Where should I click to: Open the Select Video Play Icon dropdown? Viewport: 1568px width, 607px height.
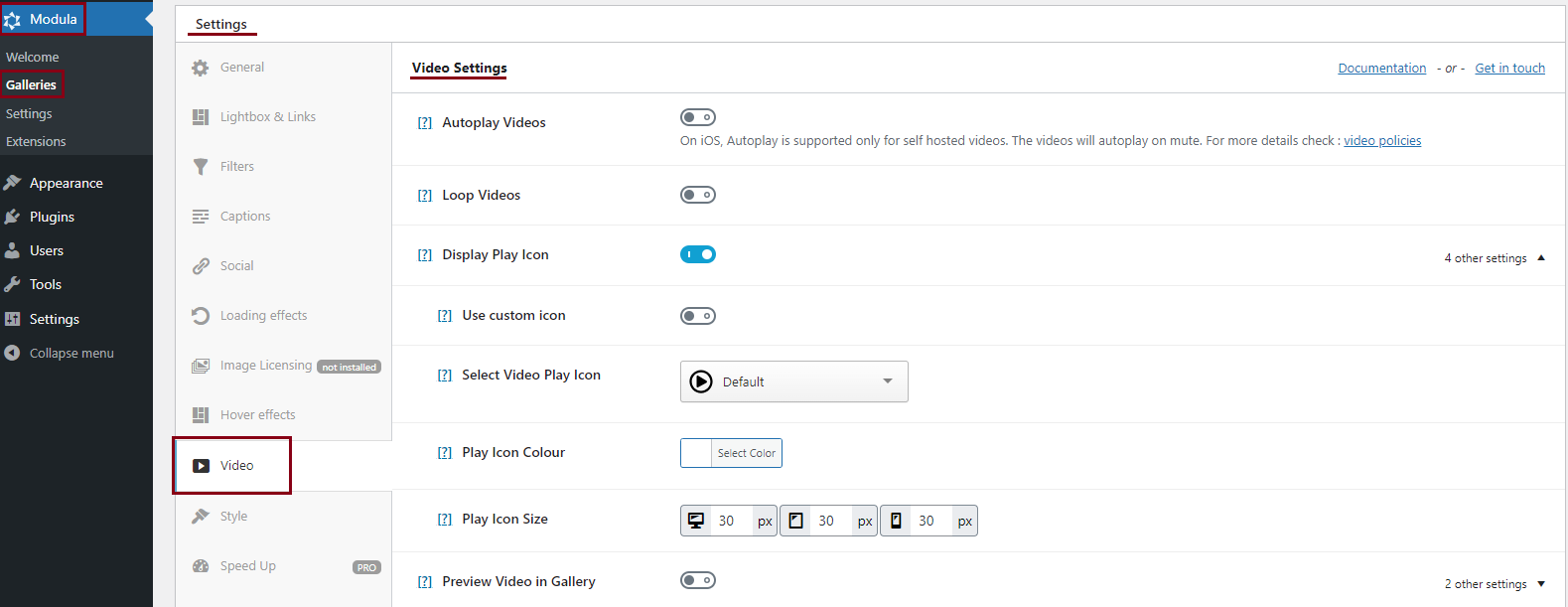click(793, 381)
